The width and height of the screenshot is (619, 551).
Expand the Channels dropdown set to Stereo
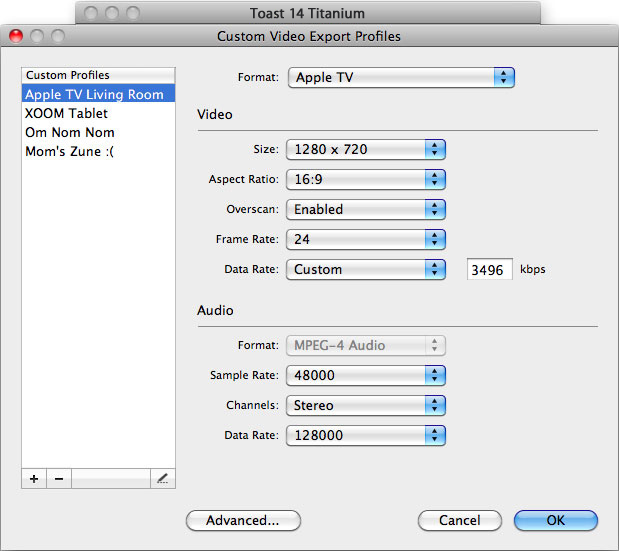(x=365, y=405)
